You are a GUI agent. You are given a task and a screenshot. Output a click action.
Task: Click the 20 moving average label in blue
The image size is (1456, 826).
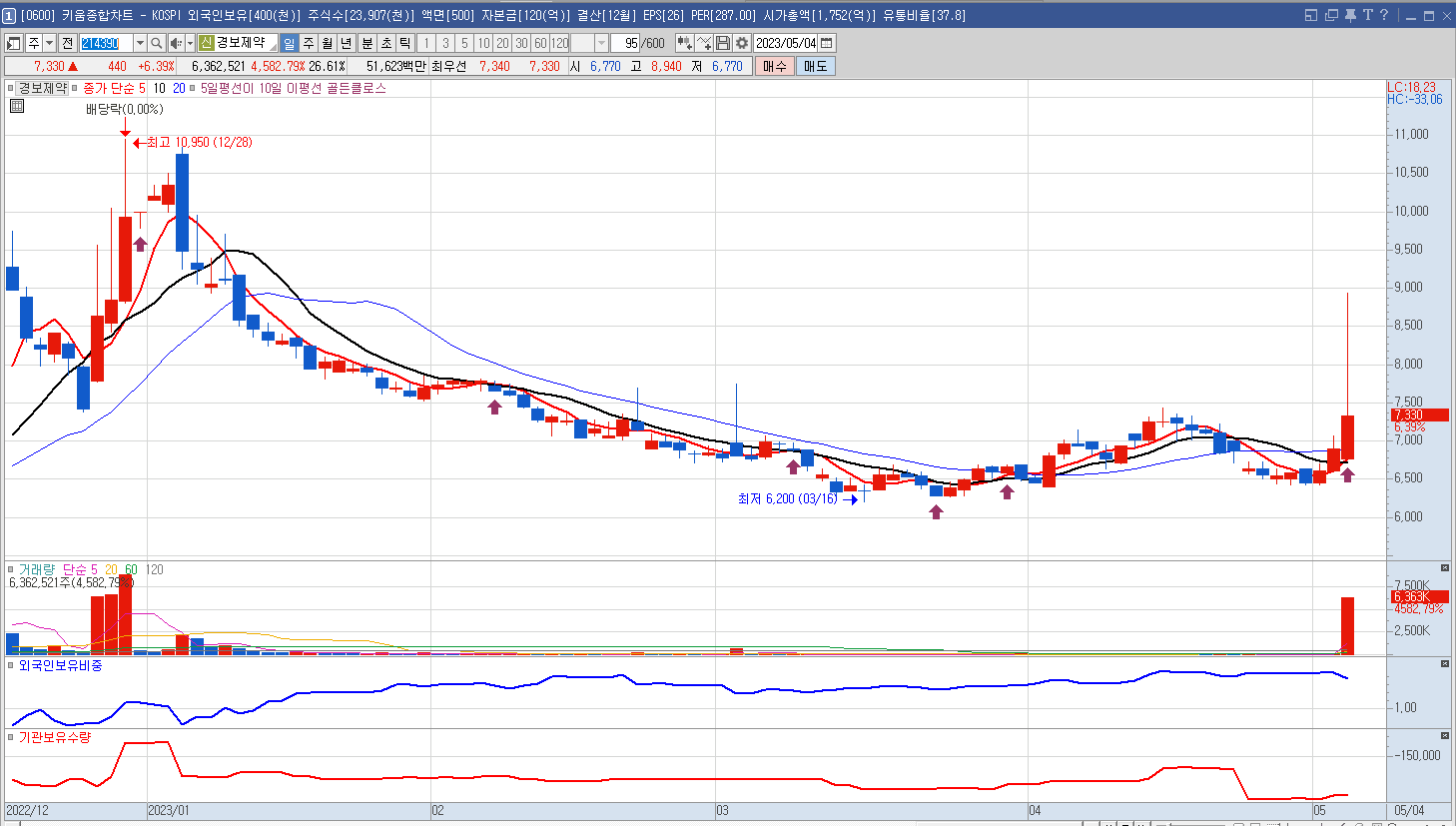[179, 88]
